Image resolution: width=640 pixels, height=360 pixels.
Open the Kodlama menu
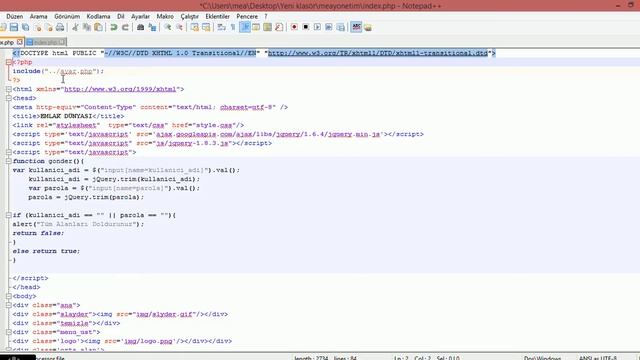(98, 16)
